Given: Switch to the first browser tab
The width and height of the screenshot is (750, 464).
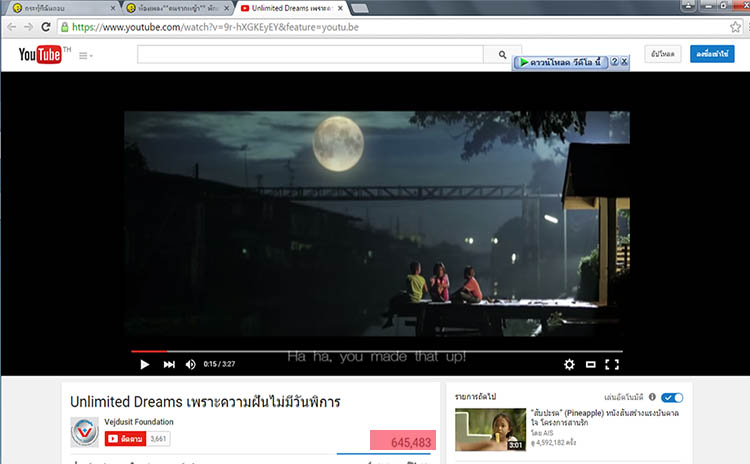Looking at the screenshot, I should point(60,8).
